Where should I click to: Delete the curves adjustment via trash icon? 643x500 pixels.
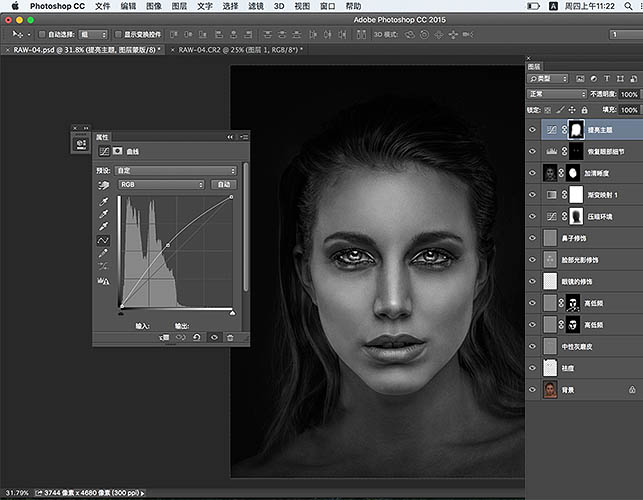(230, 338)
